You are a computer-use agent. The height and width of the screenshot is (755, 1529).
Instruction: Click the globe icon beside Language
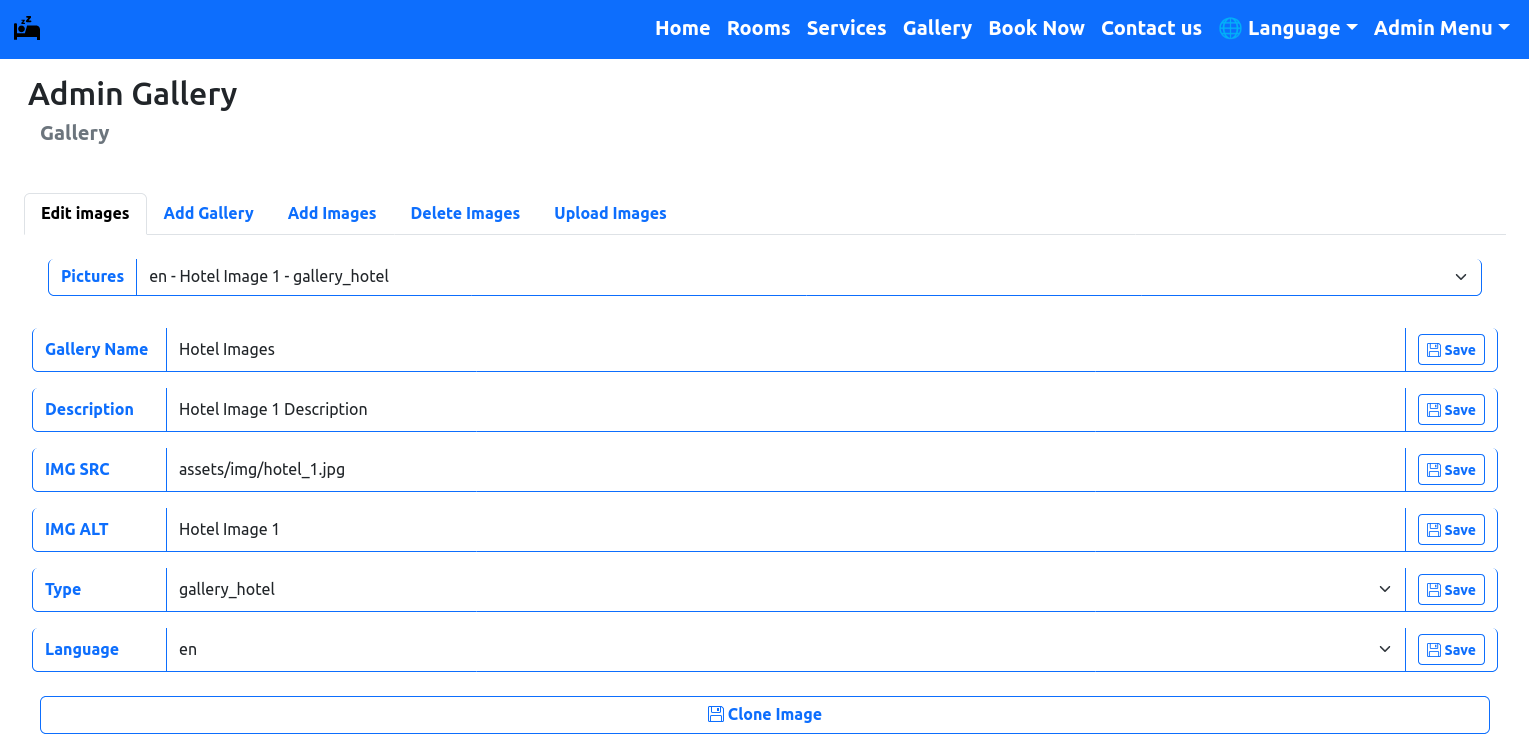point(1230,29)
